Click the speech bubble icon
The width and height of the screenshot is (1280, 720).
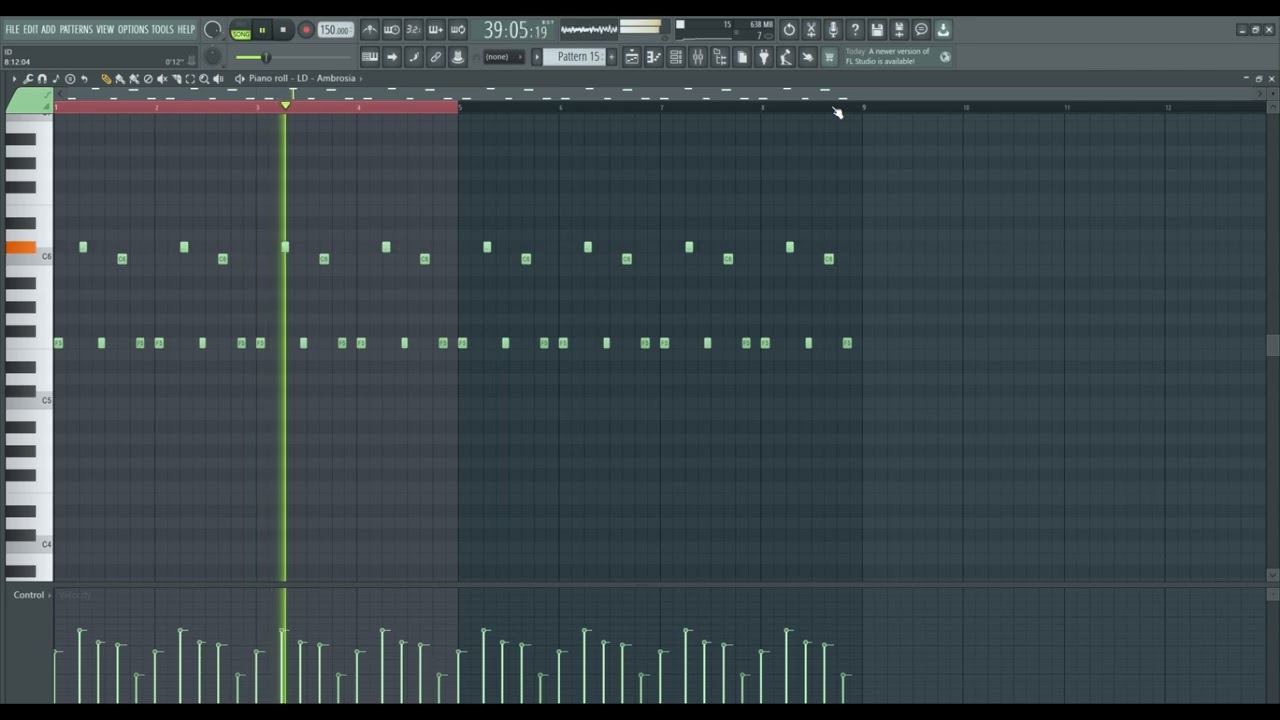[921, 30]
